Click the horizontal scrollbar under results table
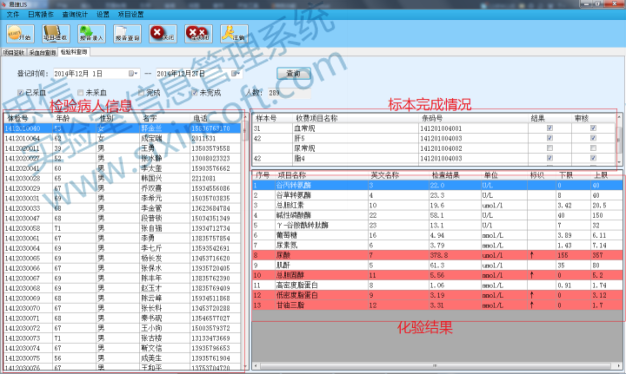This screenshot has height=375, width=627. point(435,366)
